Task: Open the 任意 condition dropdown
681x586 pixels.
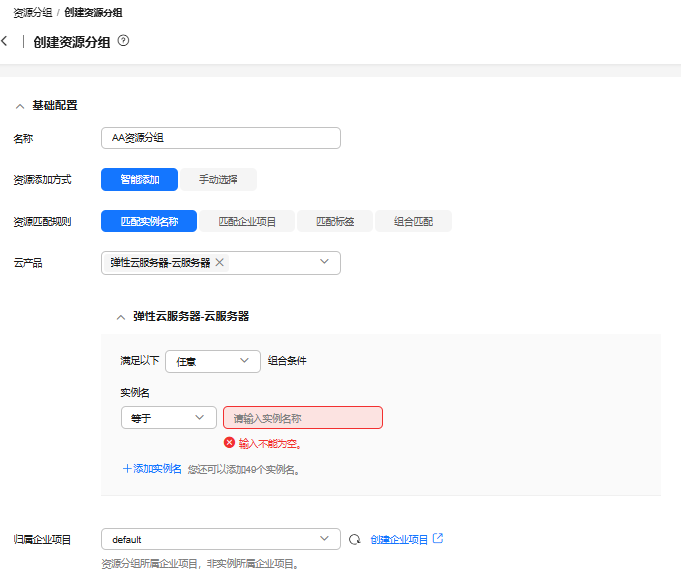Action: [x=213, y=361]
